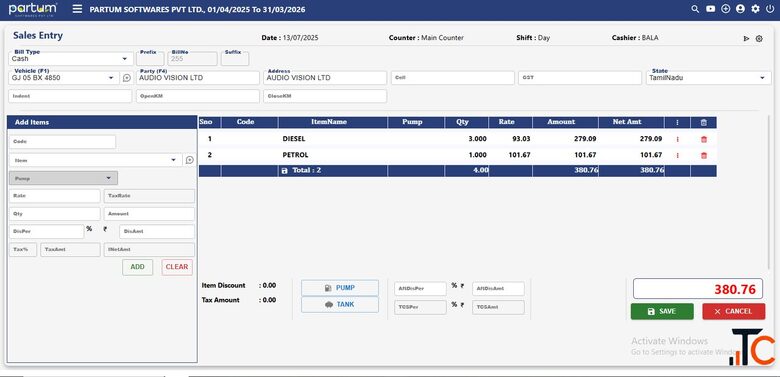This screenshot has height=377, width=780.
Task: Click the Rate input field
Action: [x=55, y=196]
